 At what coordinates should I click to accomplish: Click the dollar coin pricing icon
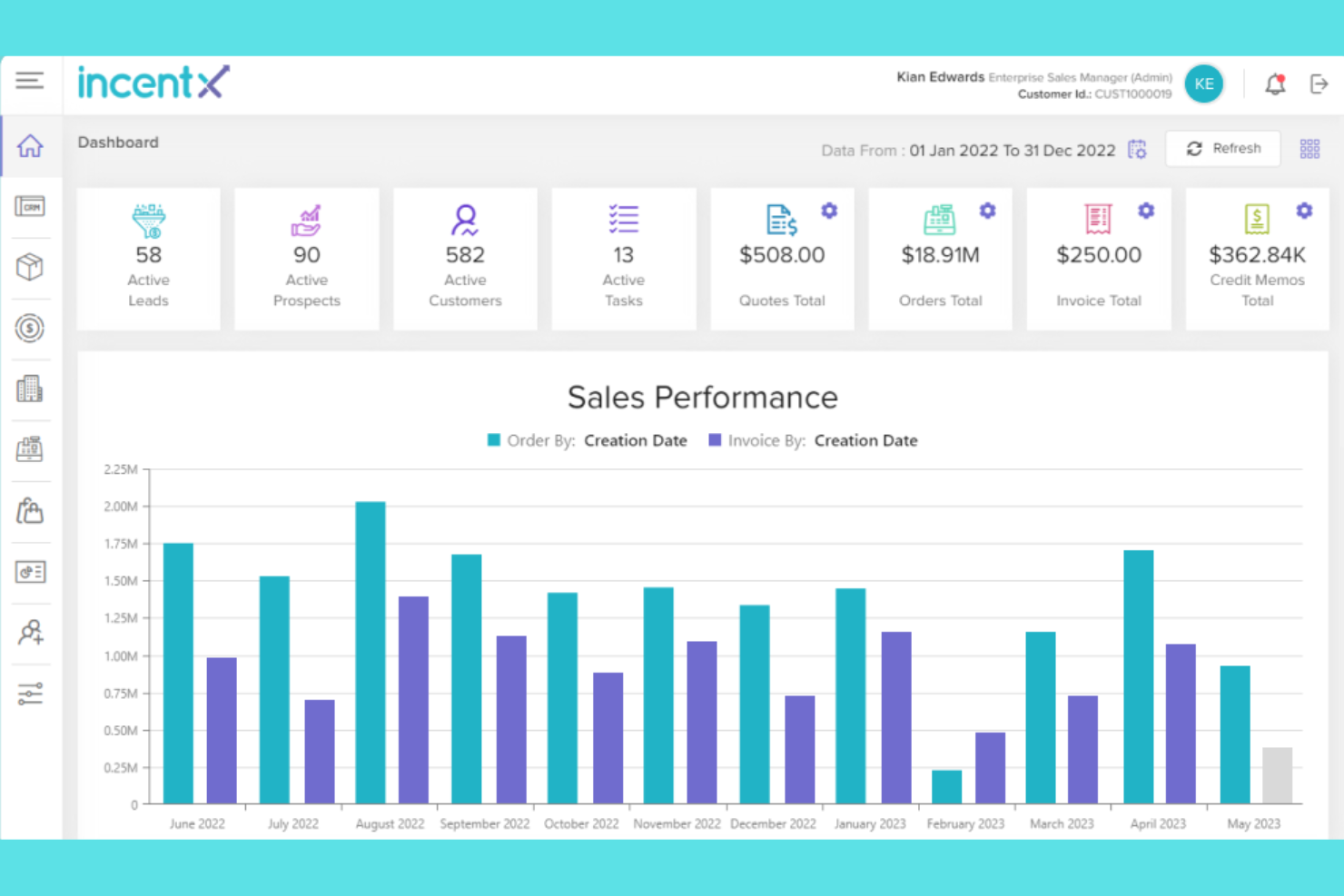tap(30, 329)
